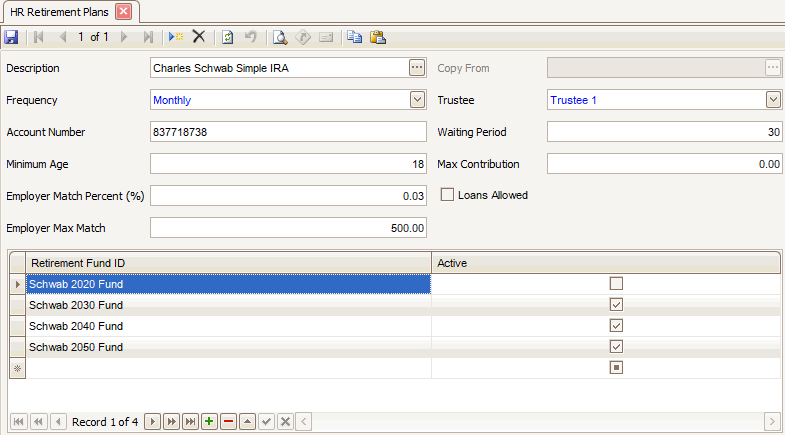
Task: Click the edit up-triangle navigator button
Action: pos(247,421)
